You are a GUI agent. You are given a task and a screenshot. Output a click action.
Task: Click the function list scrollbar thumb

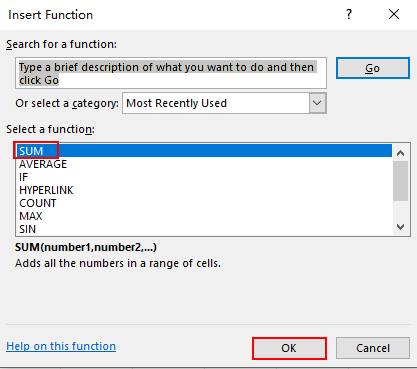[x=401, y=181]
